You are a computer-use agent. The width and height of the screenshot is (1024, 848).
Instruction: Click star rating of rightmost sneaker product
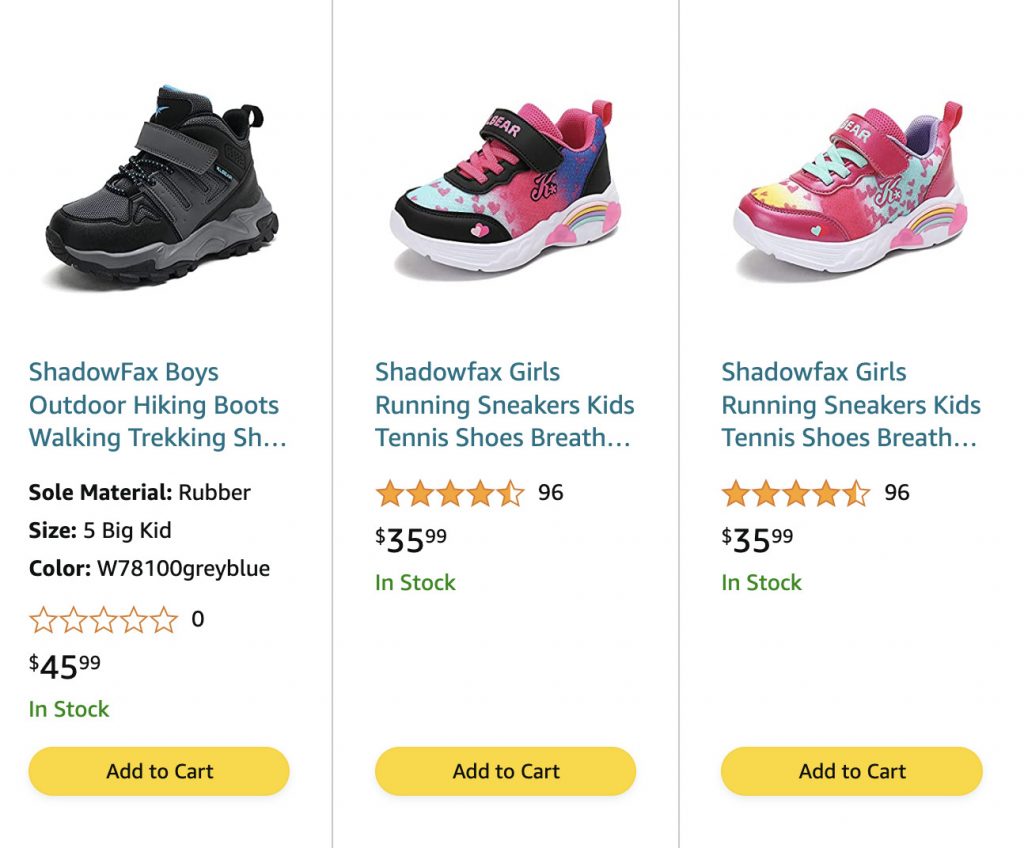click(795, 493)
